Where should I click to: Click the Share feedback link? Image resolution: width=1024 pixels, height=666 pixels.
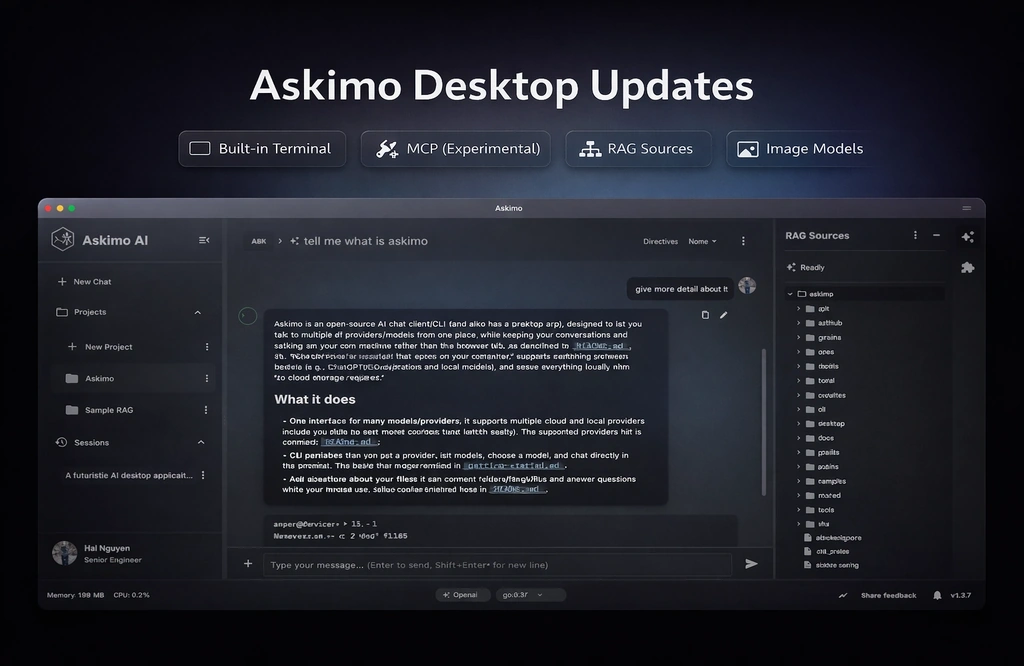[x=888, y=594]
